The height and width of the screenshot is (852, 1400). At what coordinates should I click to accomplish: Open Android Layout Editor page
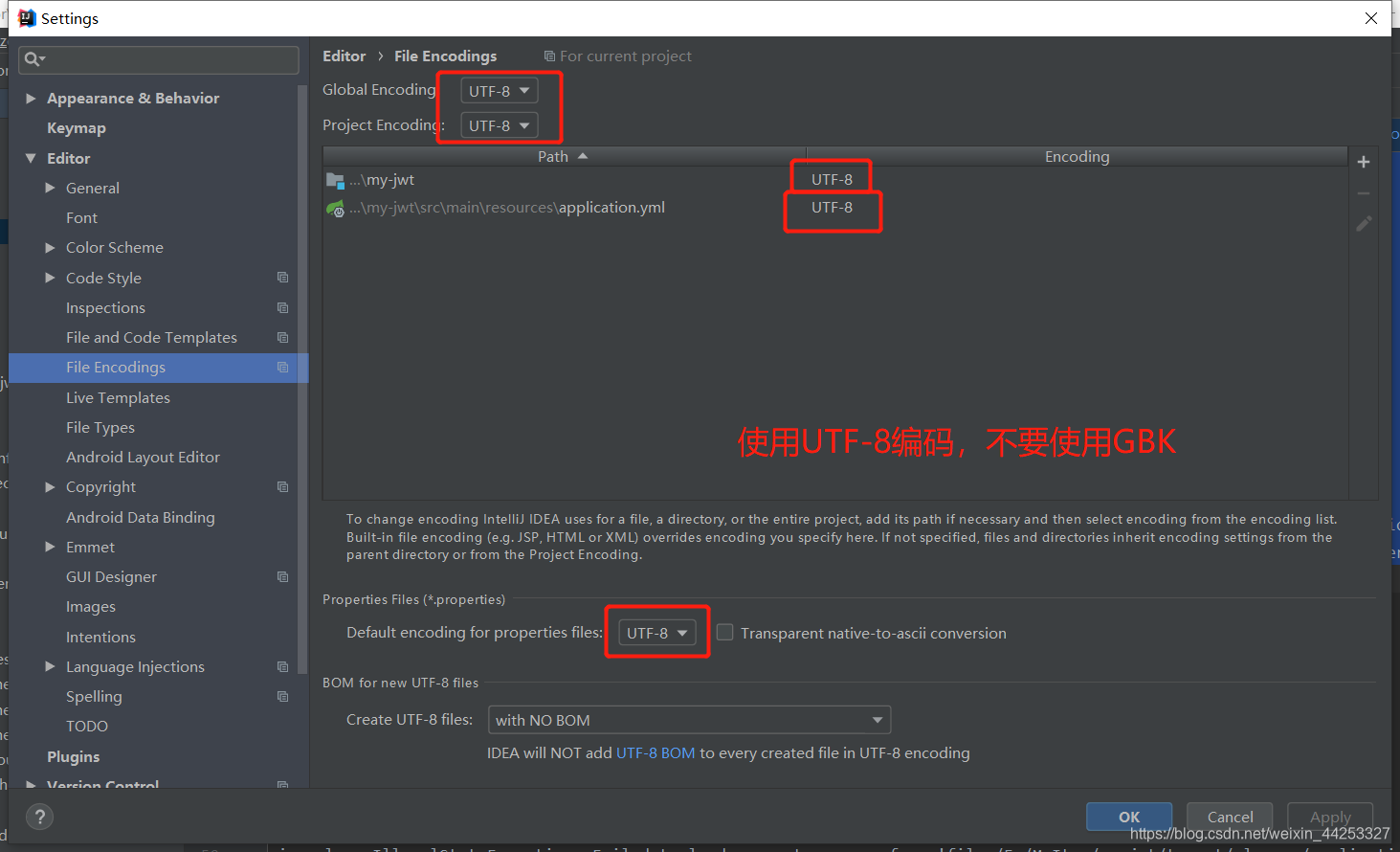click(x=143, y=457)
